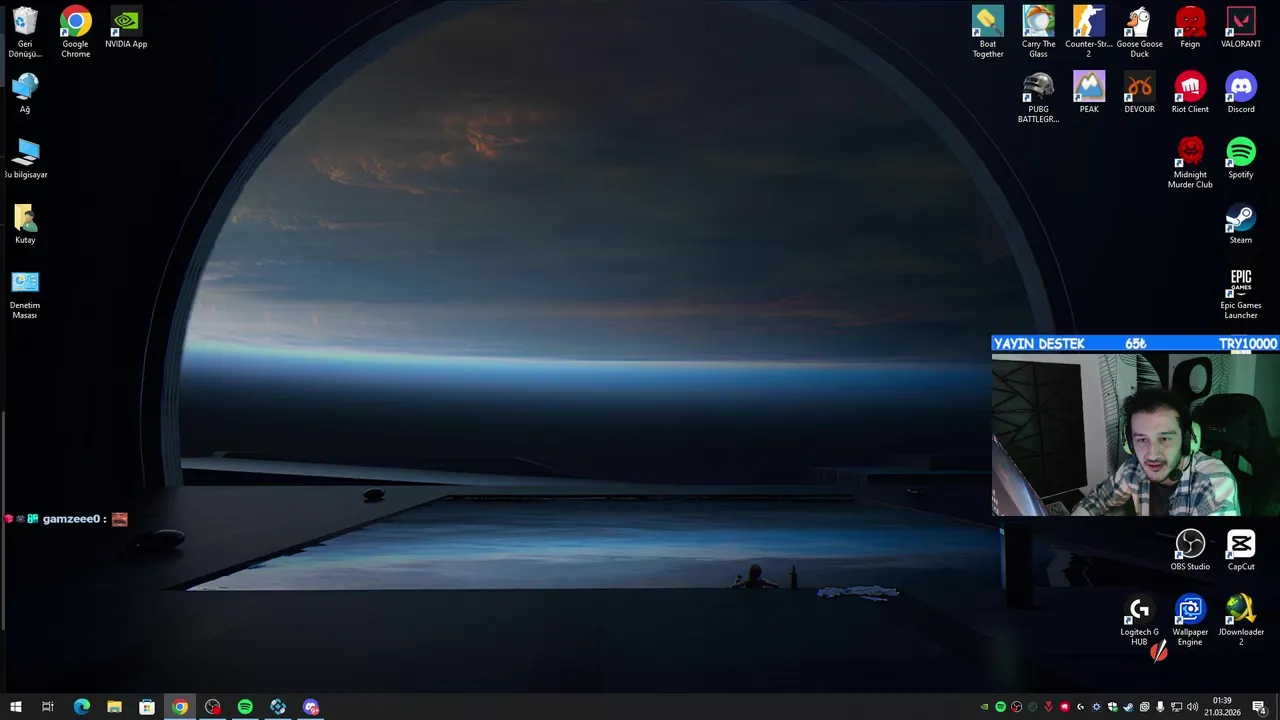Viewport: 1280px width, 720px height.
Task: Open the Riot Vanguard tray icon
Action: tap(1048, 707)
